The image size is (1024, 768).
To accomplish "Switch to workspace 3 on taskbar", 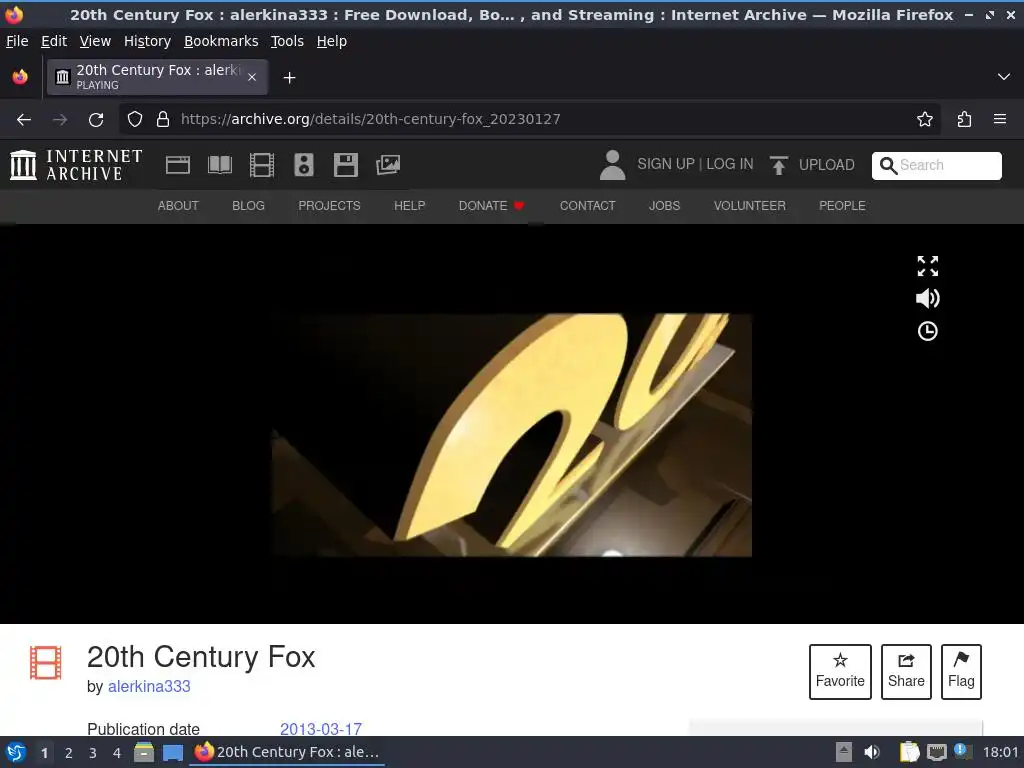I will (x=93, y=753).
